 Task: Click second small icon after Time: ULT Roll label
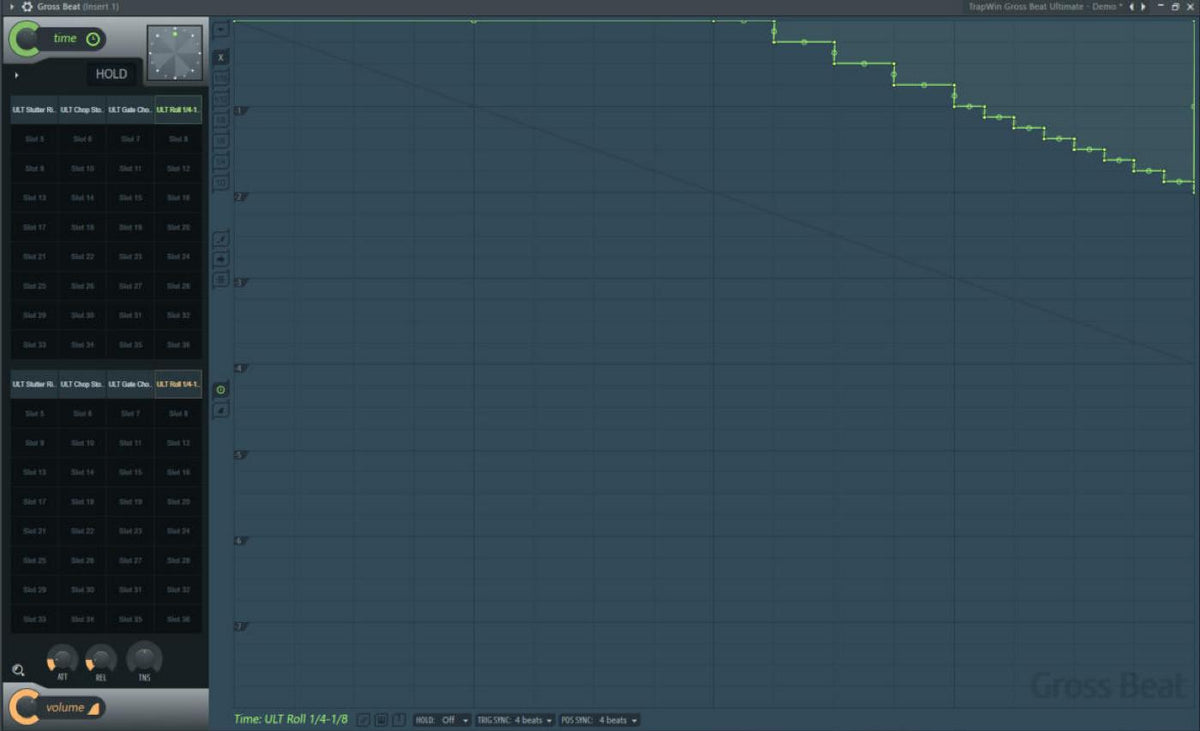(x=381, y=720)
